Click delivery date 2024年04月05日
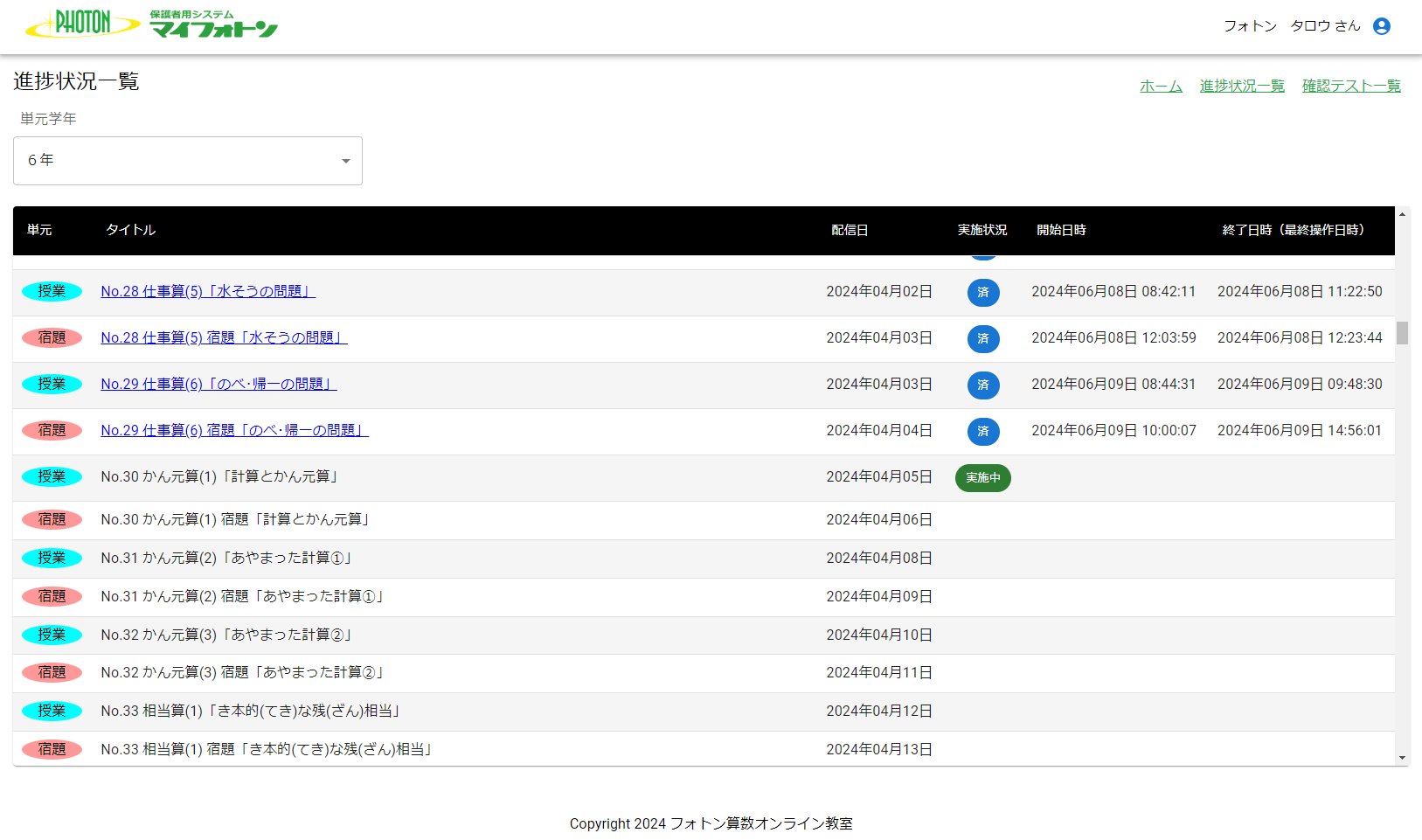The width and height of the screenshot is (1422, 840). [x=879, y=476]
